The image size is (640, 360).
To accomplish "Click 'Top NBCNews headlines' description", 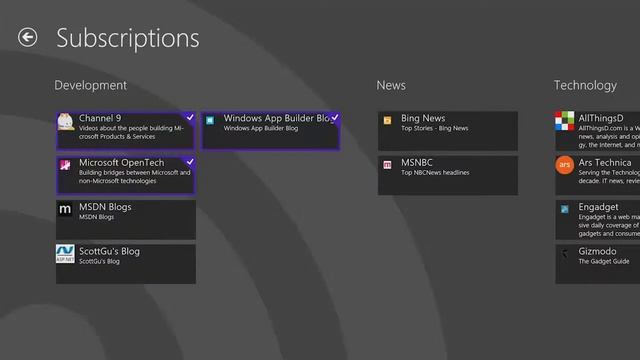I will (x=435, y=173).
